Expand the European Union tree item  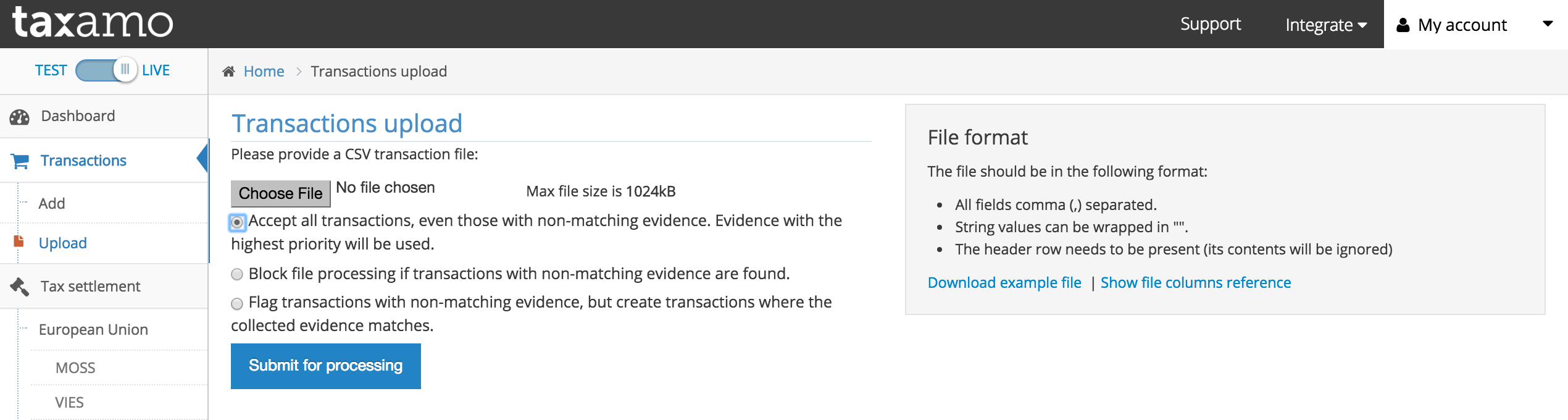coord(93,330)
